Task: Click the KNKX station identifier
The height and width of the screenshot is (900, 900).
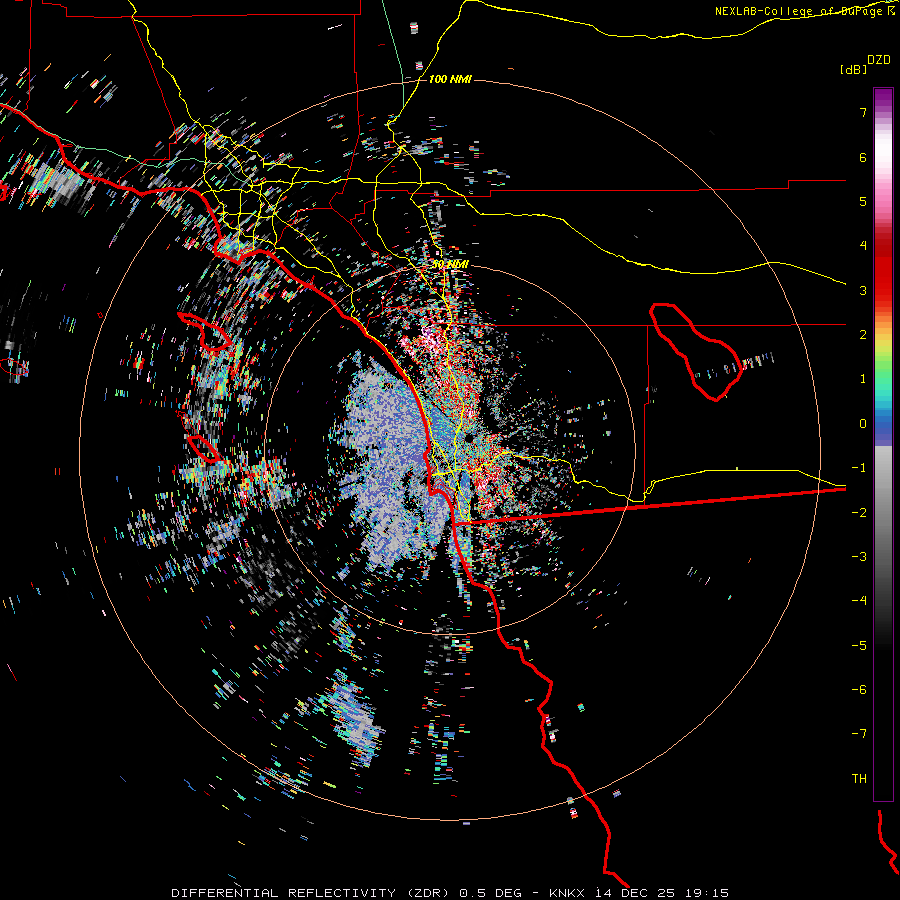Action: [x=566, y=893]
